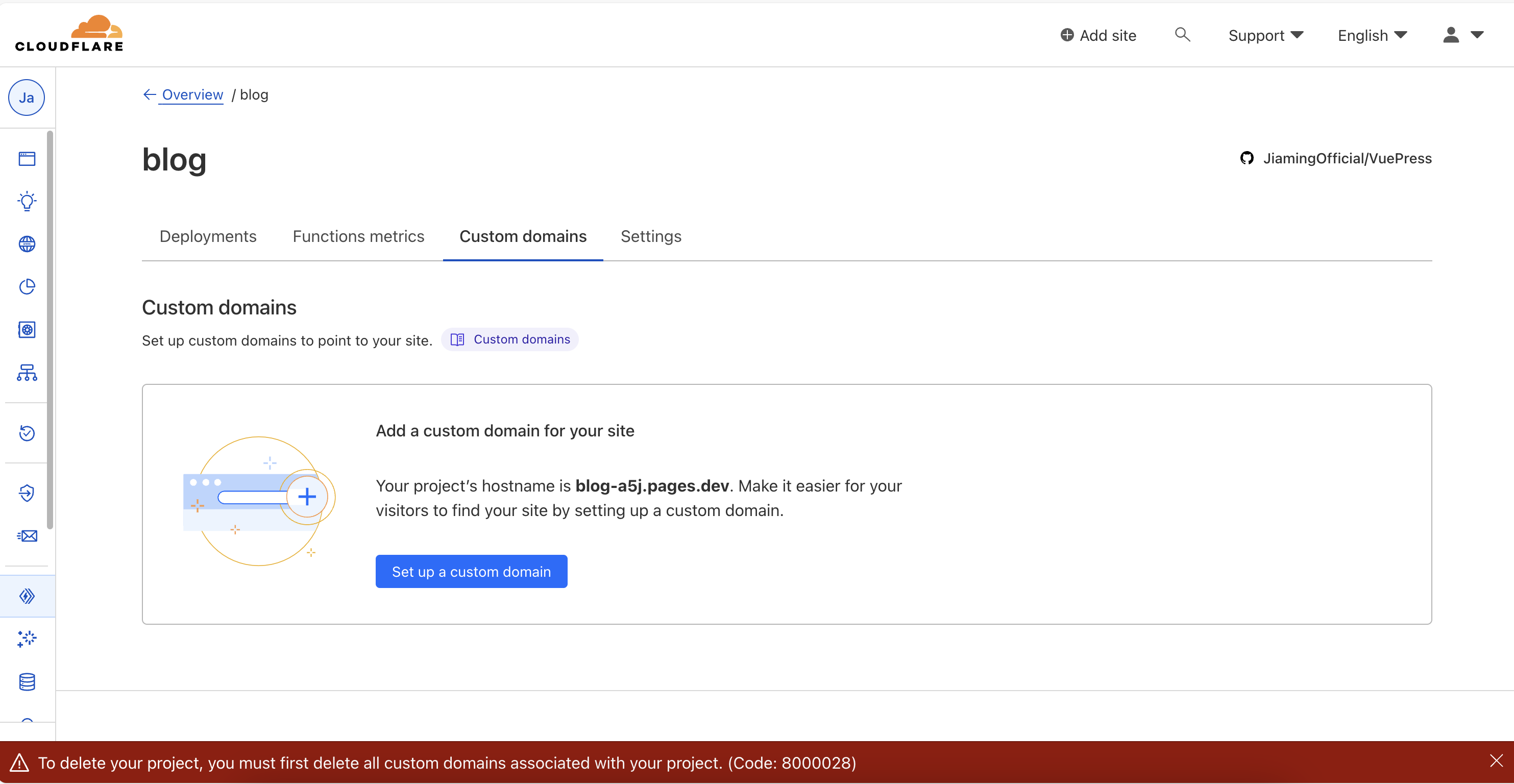The height and width of the screenshot is (784, 1514).
Task: Open the Support dropdown menu
Action: tap(1265, 35)
